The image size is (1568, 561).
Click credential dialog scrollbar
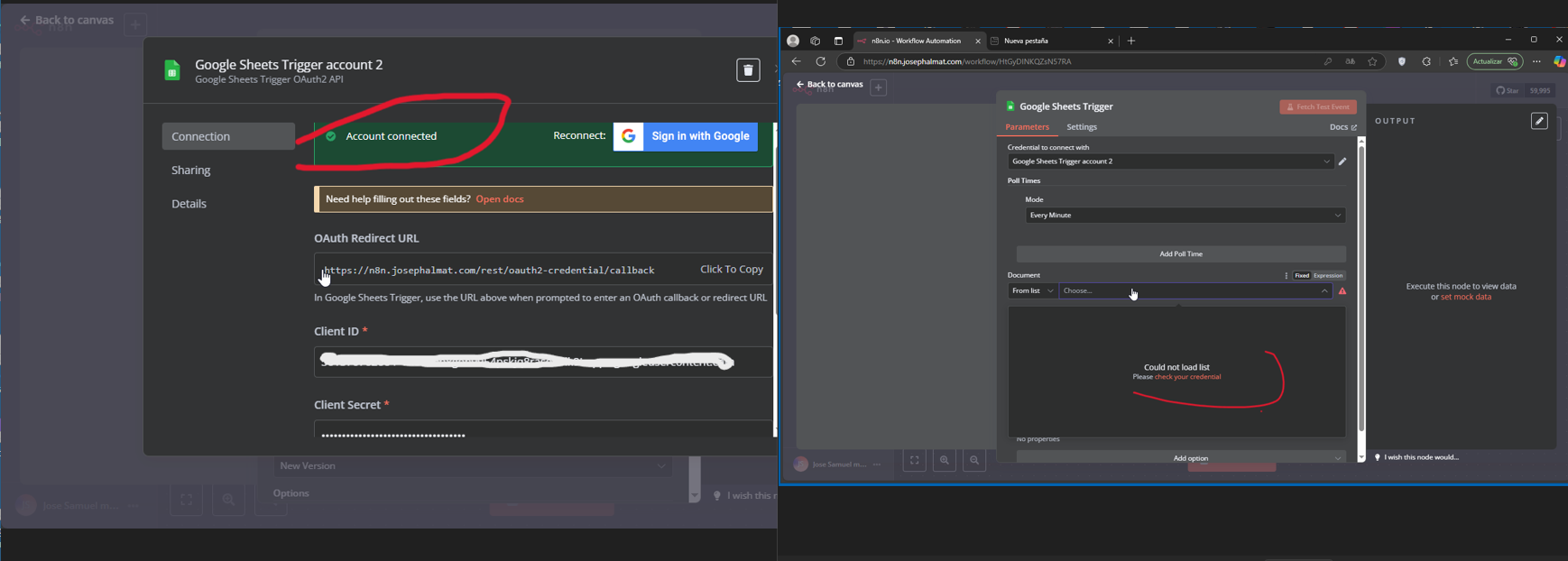pos(775,280)
